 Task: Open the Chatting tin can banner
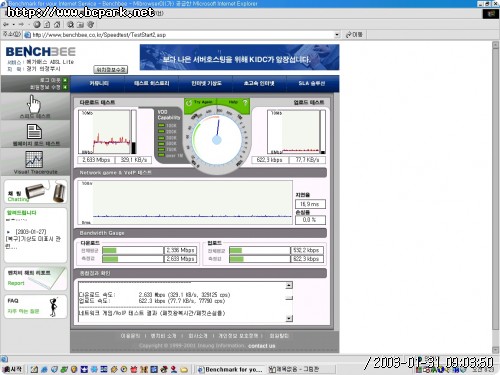click(36, 192)
